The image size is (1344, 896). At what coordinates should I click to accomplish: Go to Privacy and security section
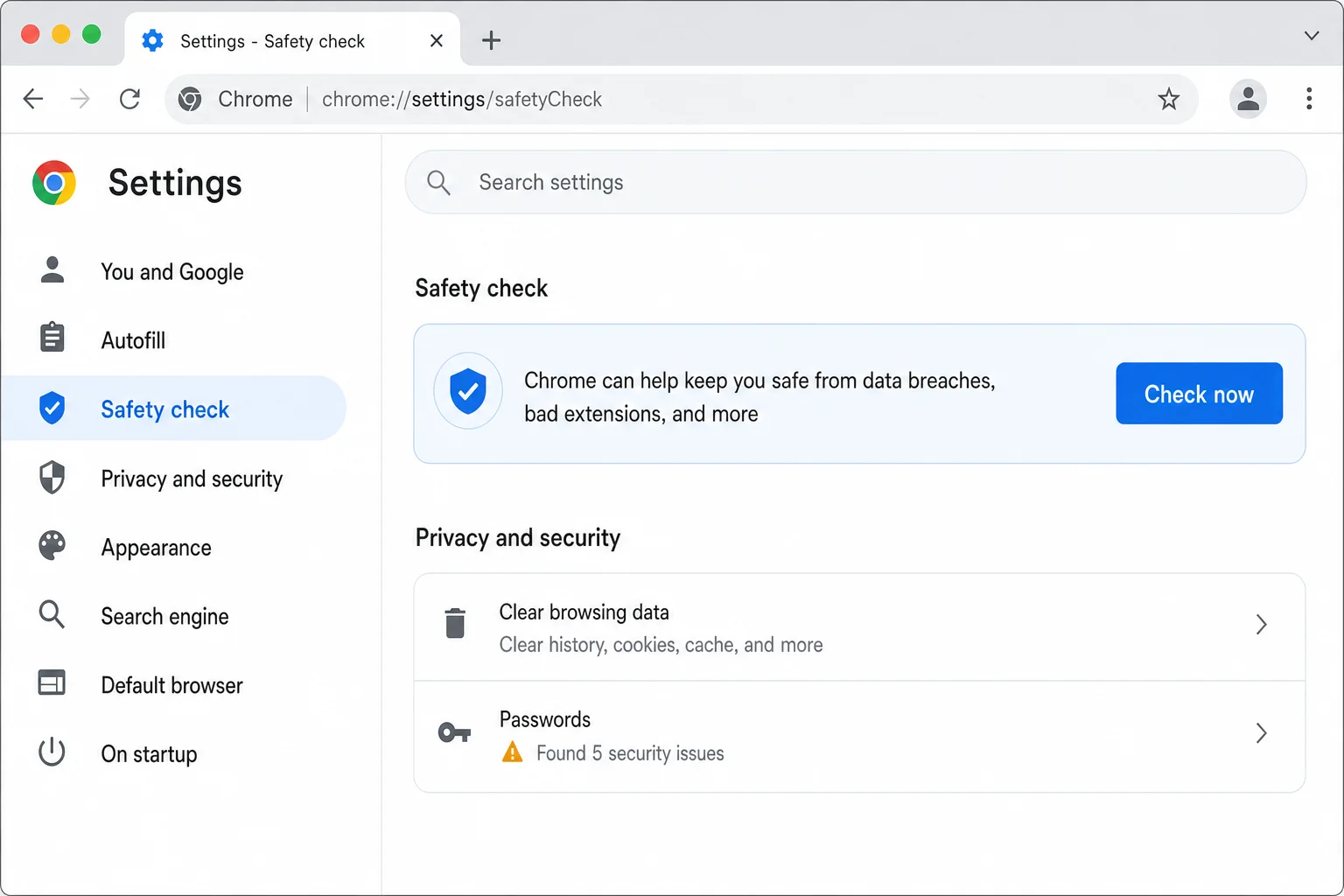click(x=175, y=479)
